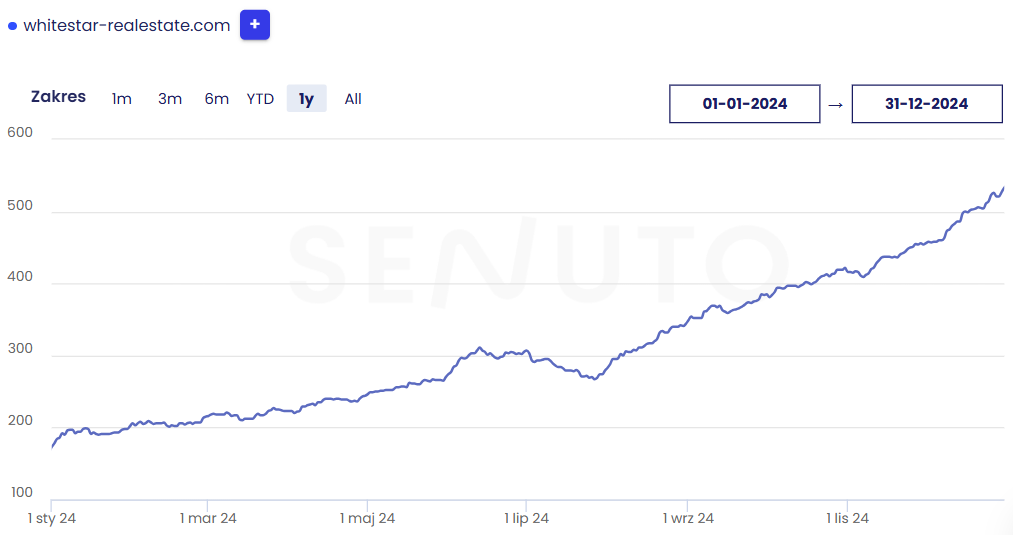The height and width of the screenshot is (535, 1013).
Task: Click the plus button to add a domain
Action: (255, 25)
